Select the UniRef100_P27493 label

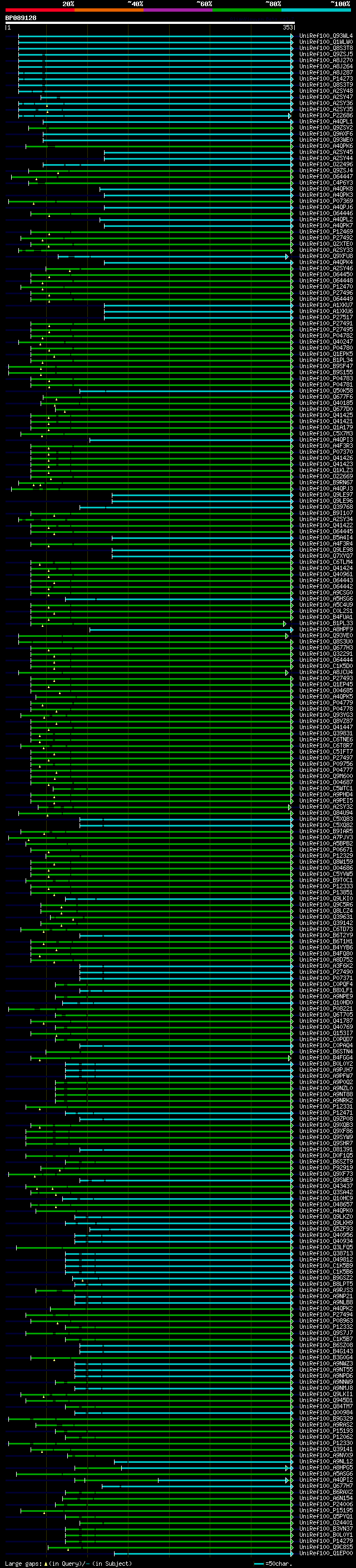[x=325, y=678]
